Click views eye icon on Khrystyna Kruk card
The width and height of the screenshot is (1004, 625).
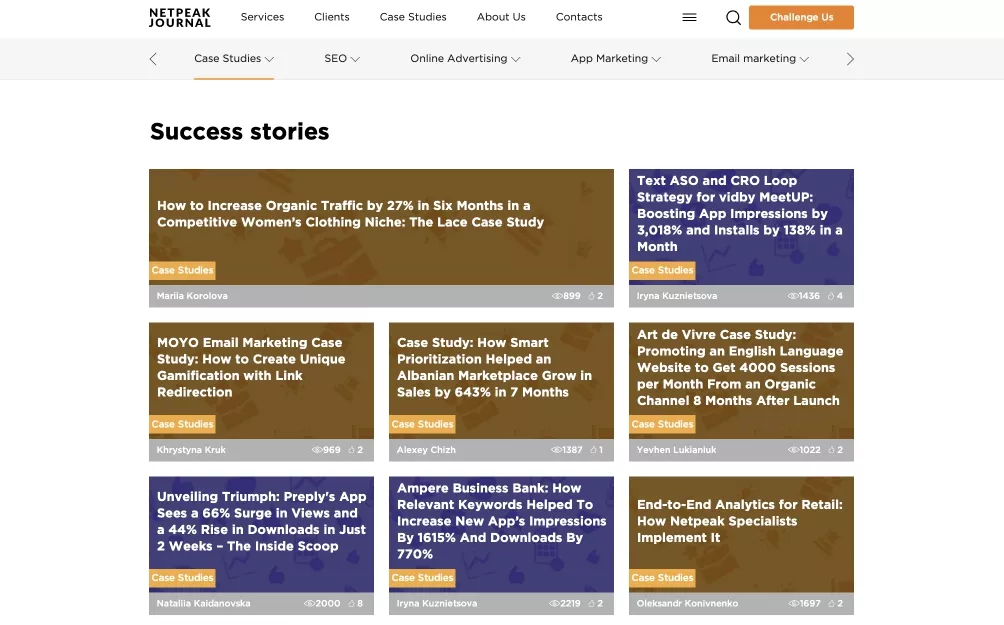[x=316, y=450]
